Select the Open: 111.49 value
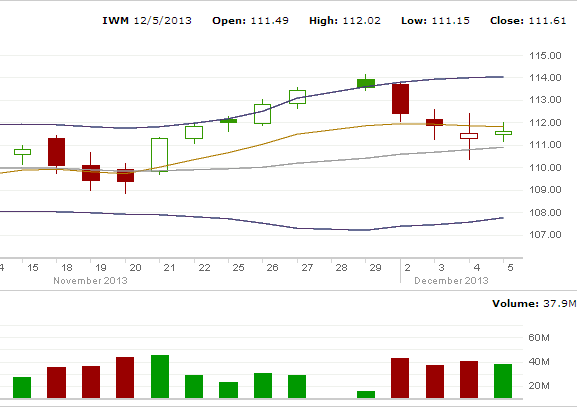 (x=250, y=21)
